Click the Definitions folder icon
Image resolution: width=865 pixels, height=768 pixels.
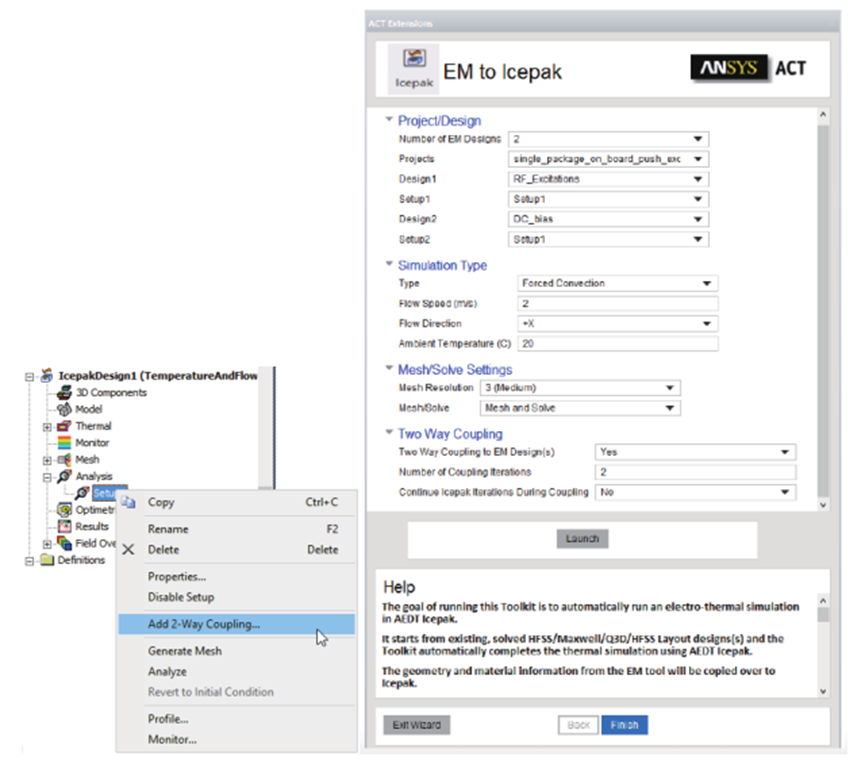(x=47, y=559)
